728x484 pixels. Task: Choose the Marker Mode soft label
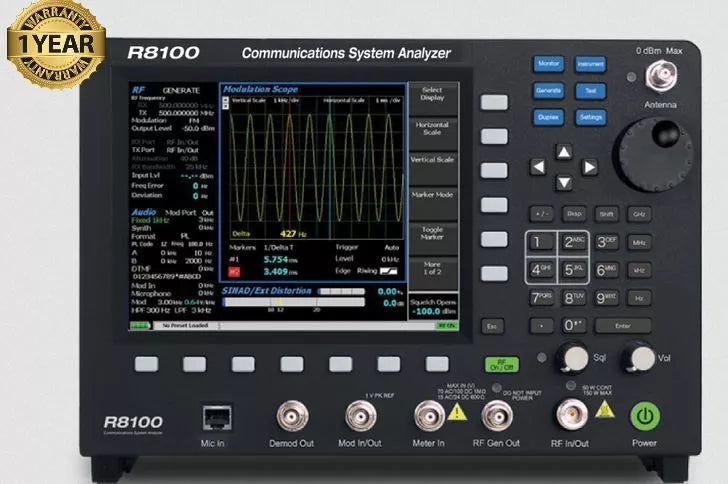click(433, 203)
